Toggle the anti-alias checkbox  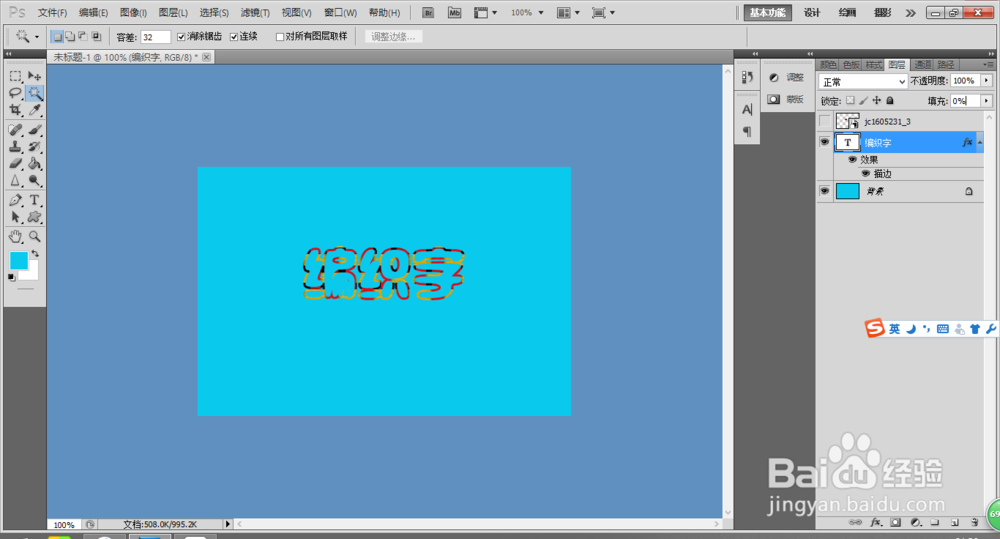pos(181,37)
